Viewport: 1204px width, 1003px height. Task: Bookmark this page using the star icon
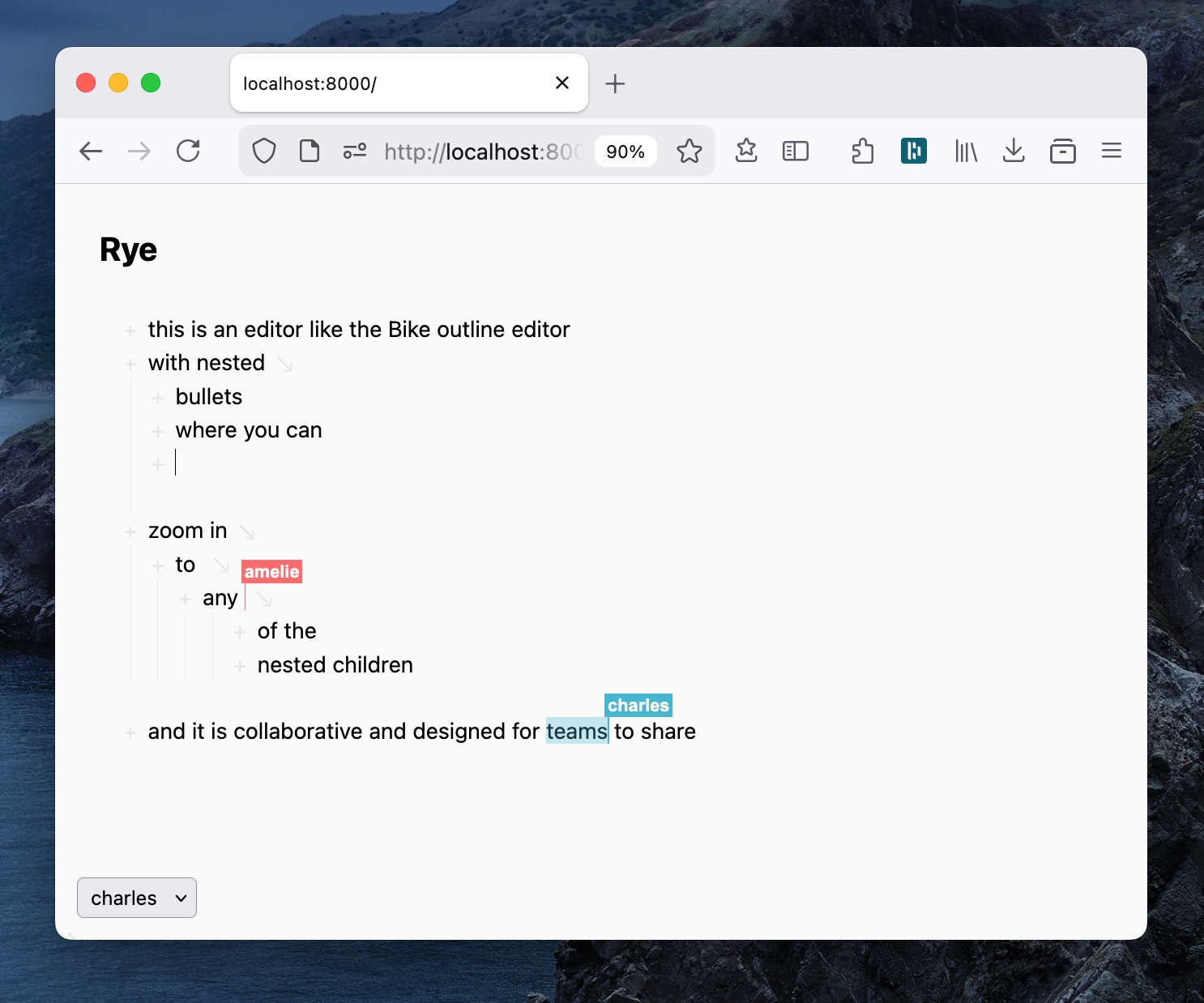click(689, 152)
